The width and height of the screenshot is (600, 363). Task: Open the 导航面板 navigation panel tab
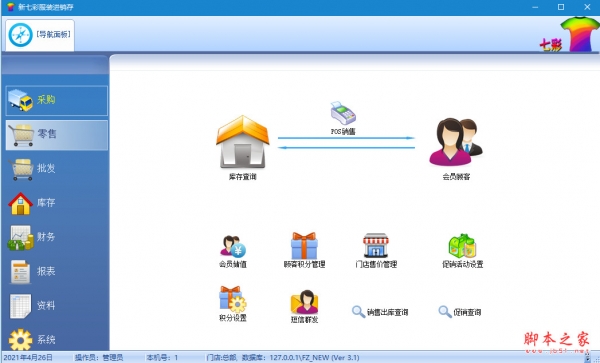click(40, 35)
